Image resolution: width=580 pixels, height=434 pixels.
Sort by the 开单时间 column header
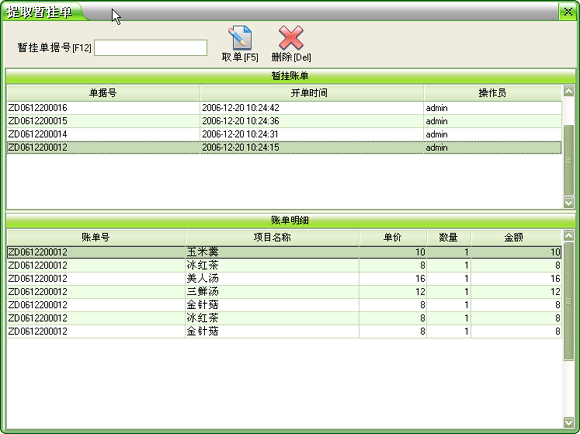coord(311,93)
